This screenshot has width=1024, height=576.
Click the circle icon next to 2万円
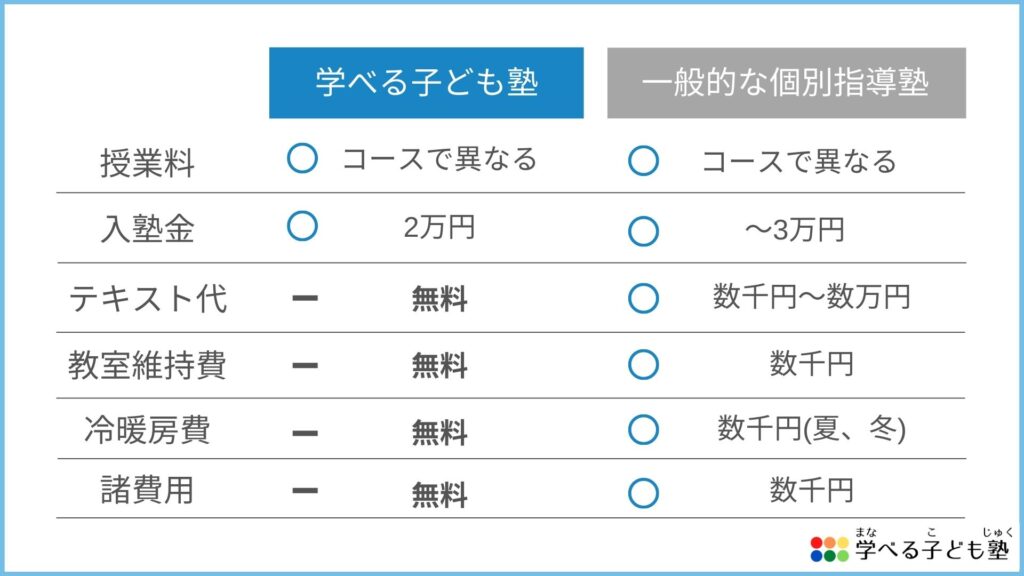point(302,226)
